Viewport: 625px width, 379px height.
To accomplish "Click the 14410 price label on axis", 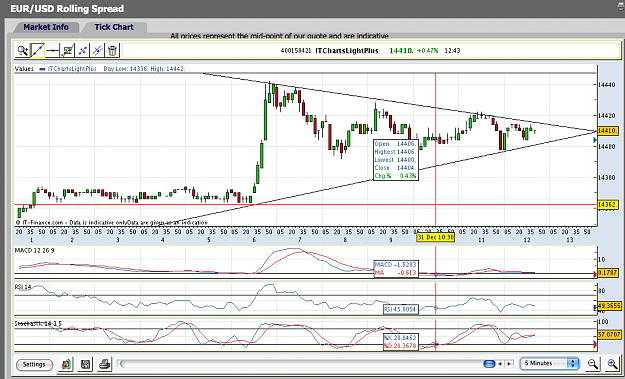I will pyautogui.click(x=608, y=131).
